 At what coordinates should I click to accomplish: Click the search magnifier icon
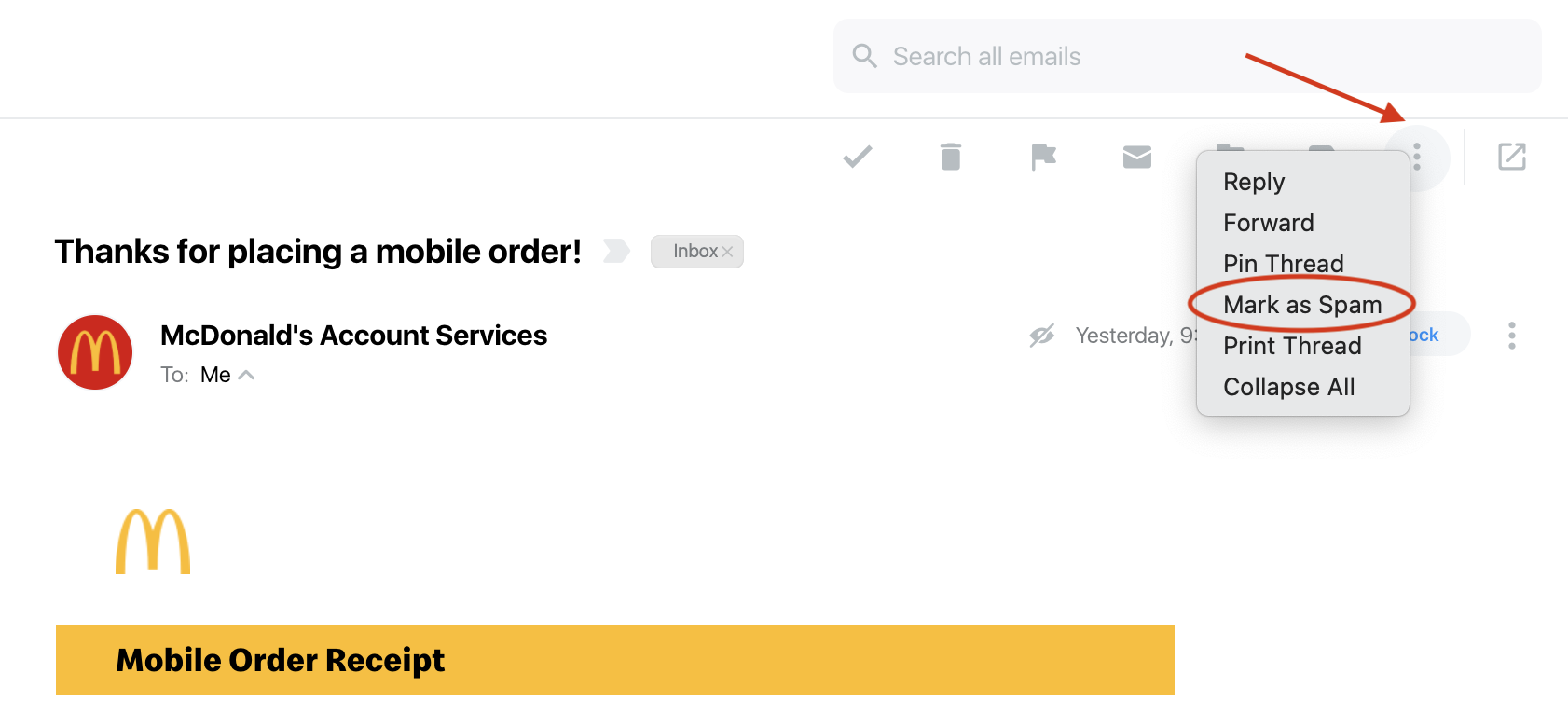pos(864,56)
